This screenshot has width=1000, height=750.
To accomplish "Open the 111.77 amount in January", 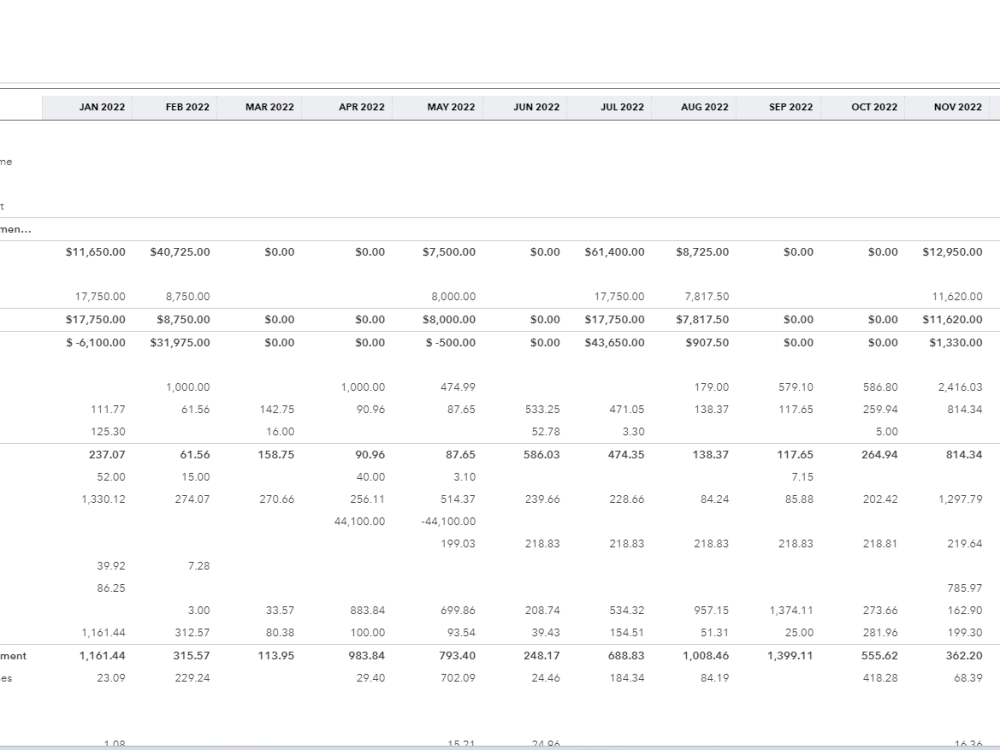I will 108,409.
